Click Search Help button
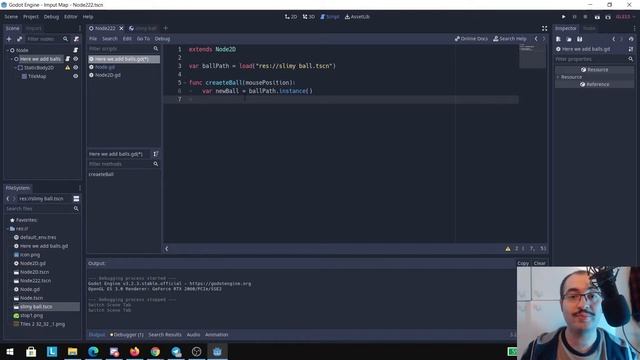Screen dimensions: 640x360 pos(510,39)
